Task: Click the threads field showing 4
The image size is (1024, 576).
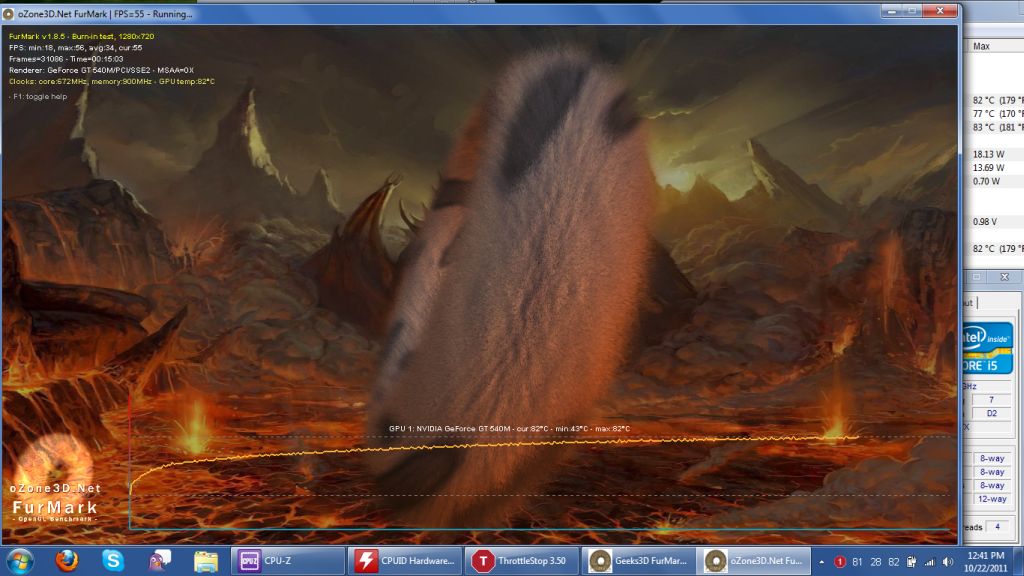Action: [x=997, y=526]
